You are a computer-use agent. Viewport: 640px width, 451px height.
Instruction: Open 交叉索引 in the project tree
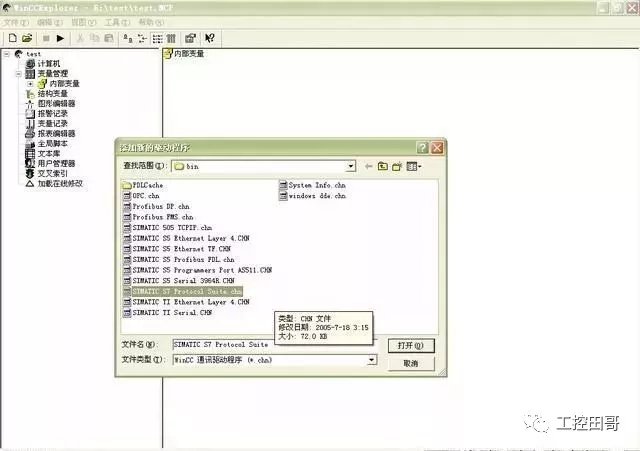pos(53,174)
